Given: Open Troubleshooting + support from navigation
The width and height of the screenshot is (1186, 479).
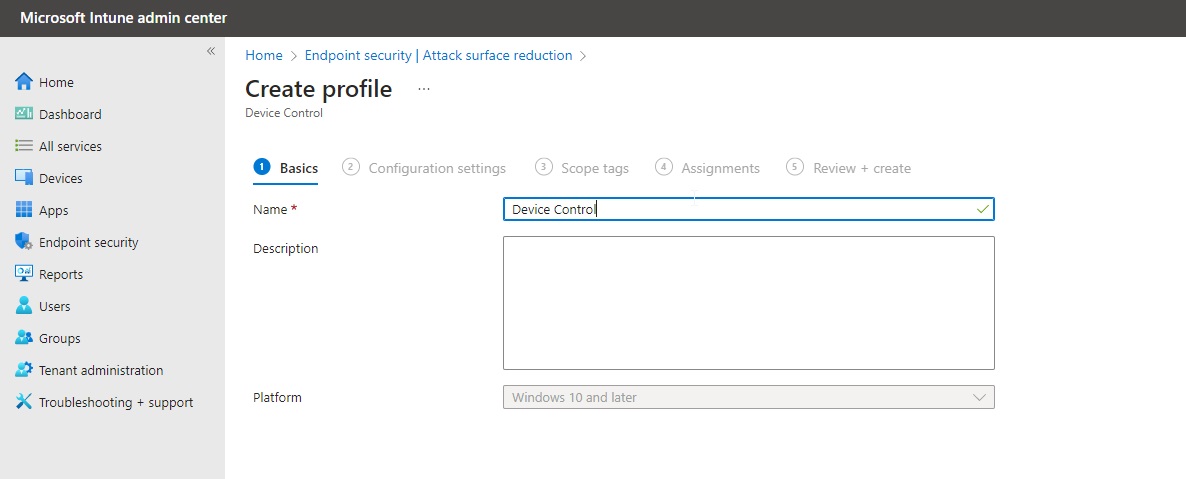Looking at the screenshot, I should click(x=116, y=403).
